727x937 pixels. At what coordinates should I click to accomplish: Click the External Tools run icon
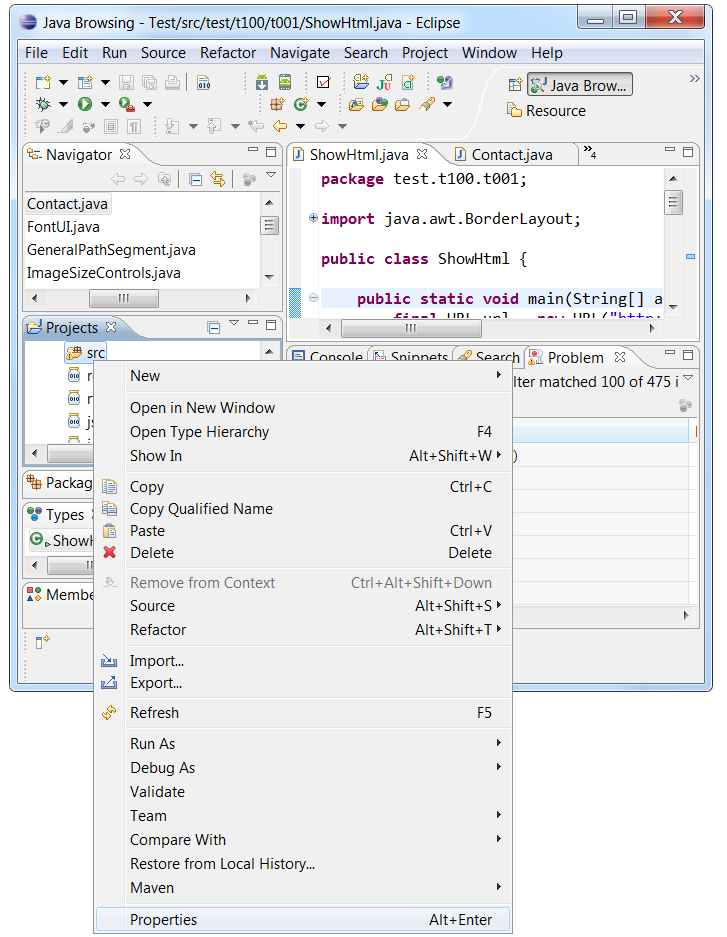127,105
